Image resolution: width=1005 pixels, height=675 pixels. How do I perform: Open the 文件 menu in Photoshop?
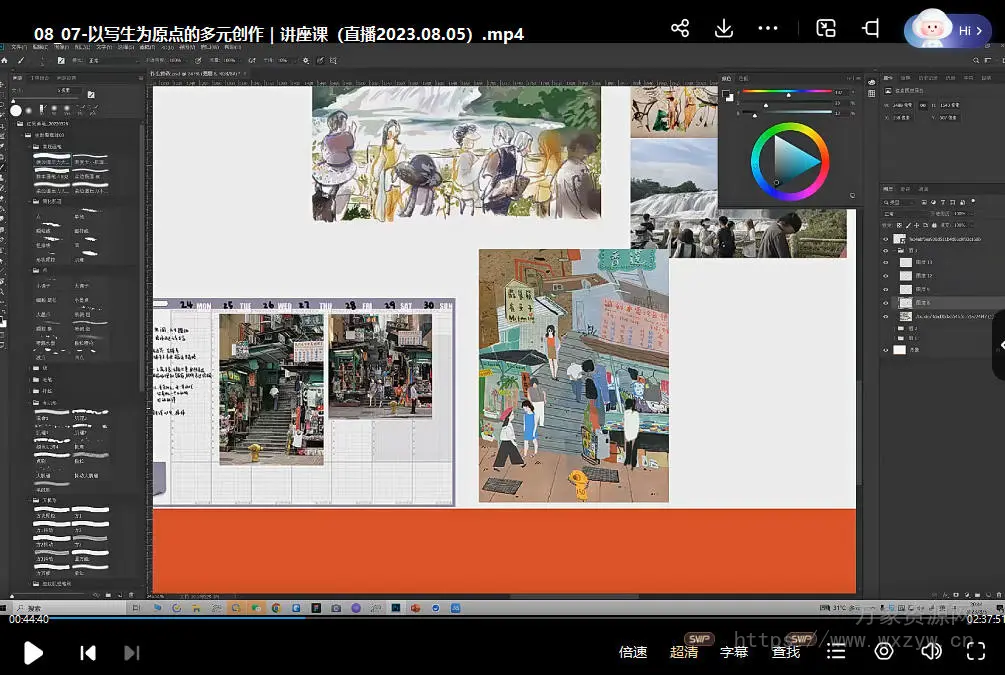[x=18, y=47]
